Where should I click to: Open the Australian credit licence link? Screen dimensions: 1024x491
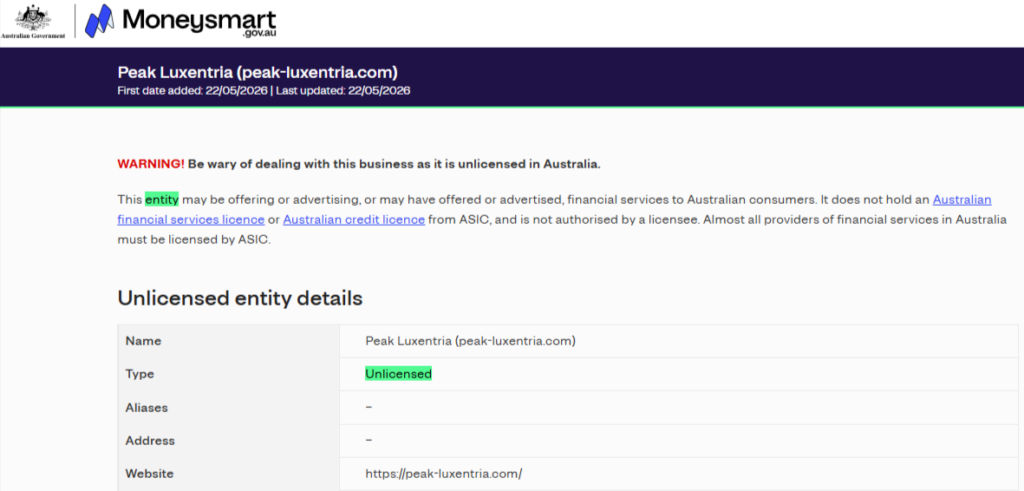coord(354,219)
